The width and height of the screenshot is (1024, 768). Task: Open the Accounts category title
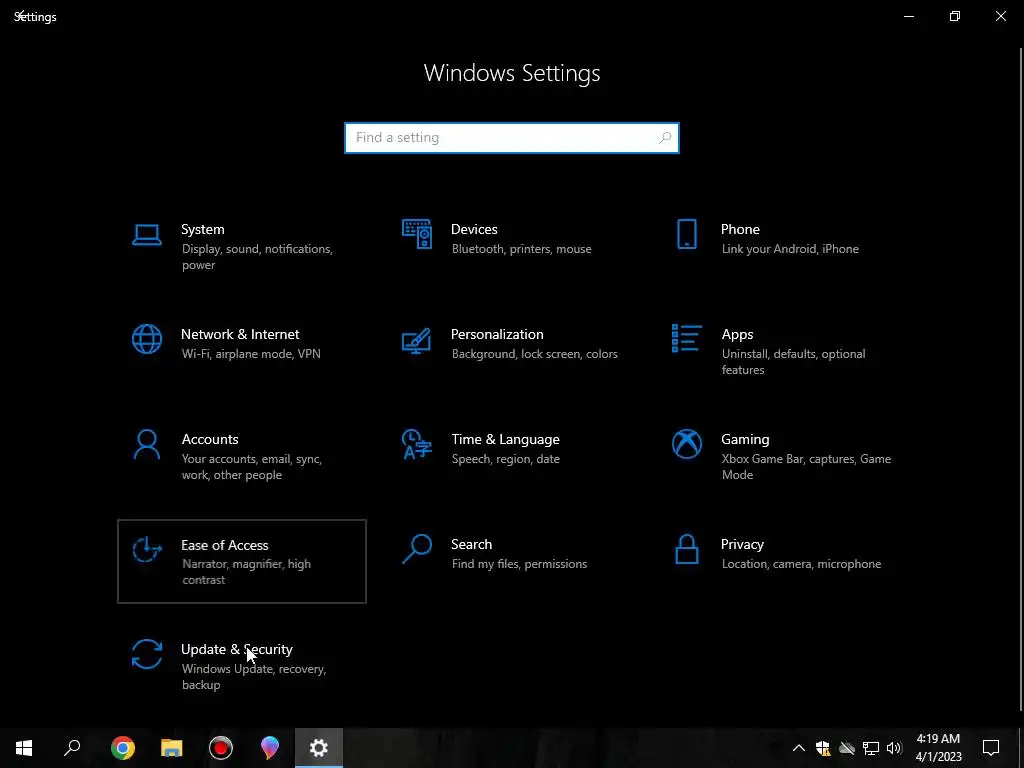point(210,440)
